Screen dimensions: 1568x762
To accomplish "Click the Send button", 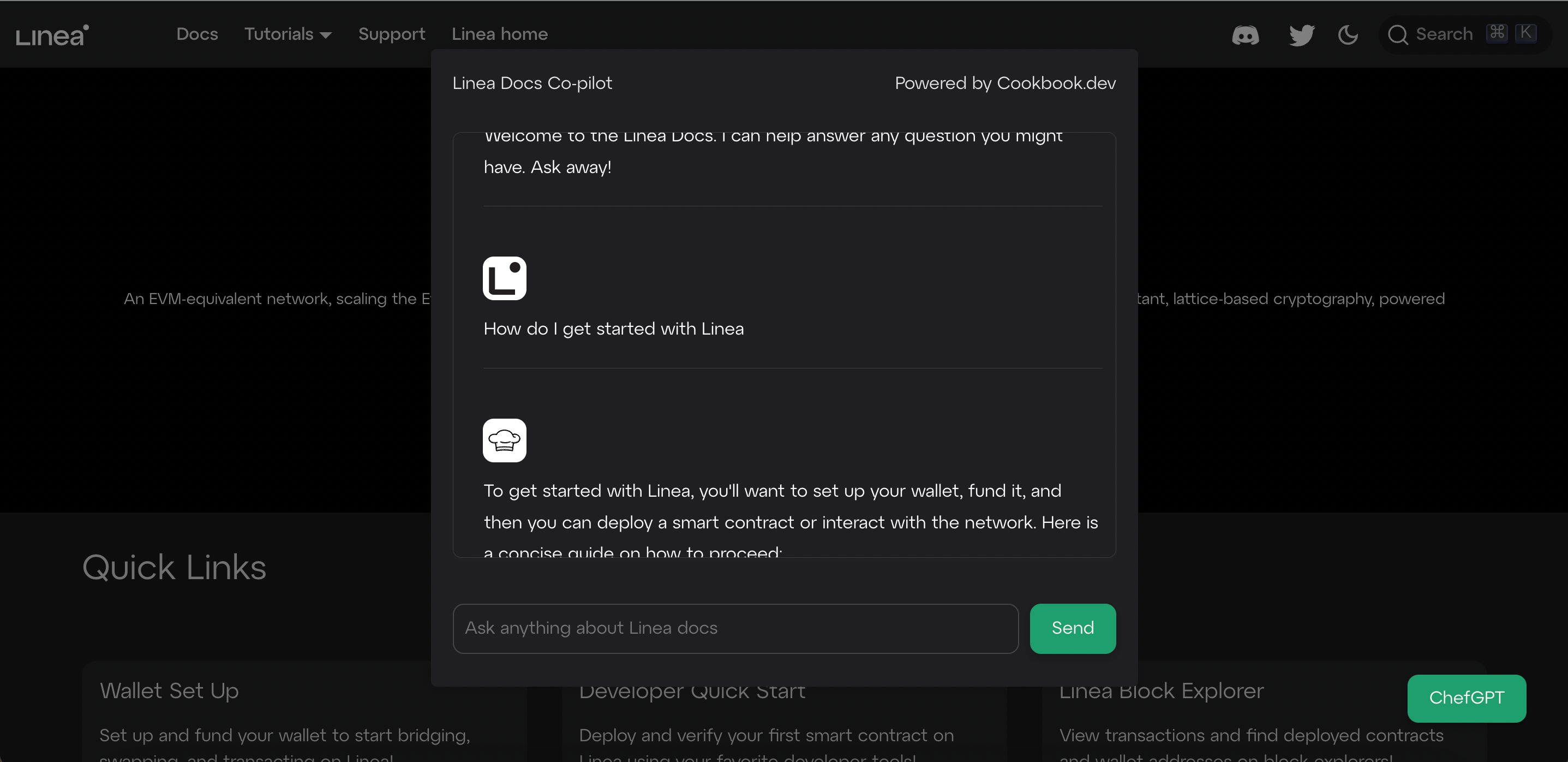I will click(1073, 629).
